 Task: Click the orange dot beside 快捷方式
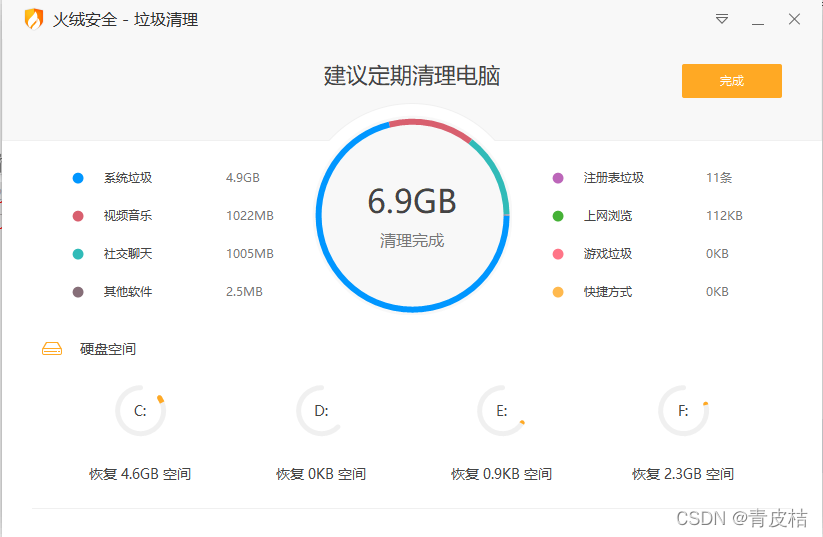558,292
